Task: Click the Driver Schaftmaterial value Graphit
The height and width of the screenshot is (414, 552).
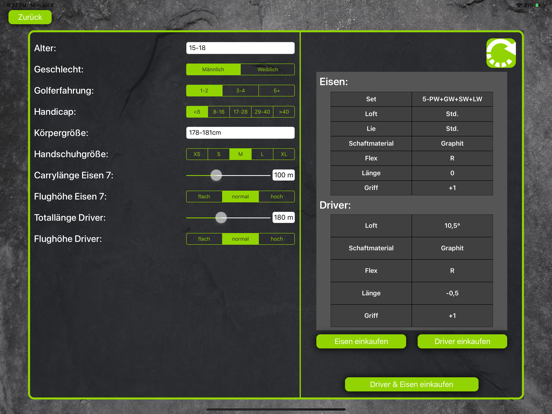Action: [x=452, y=248]
